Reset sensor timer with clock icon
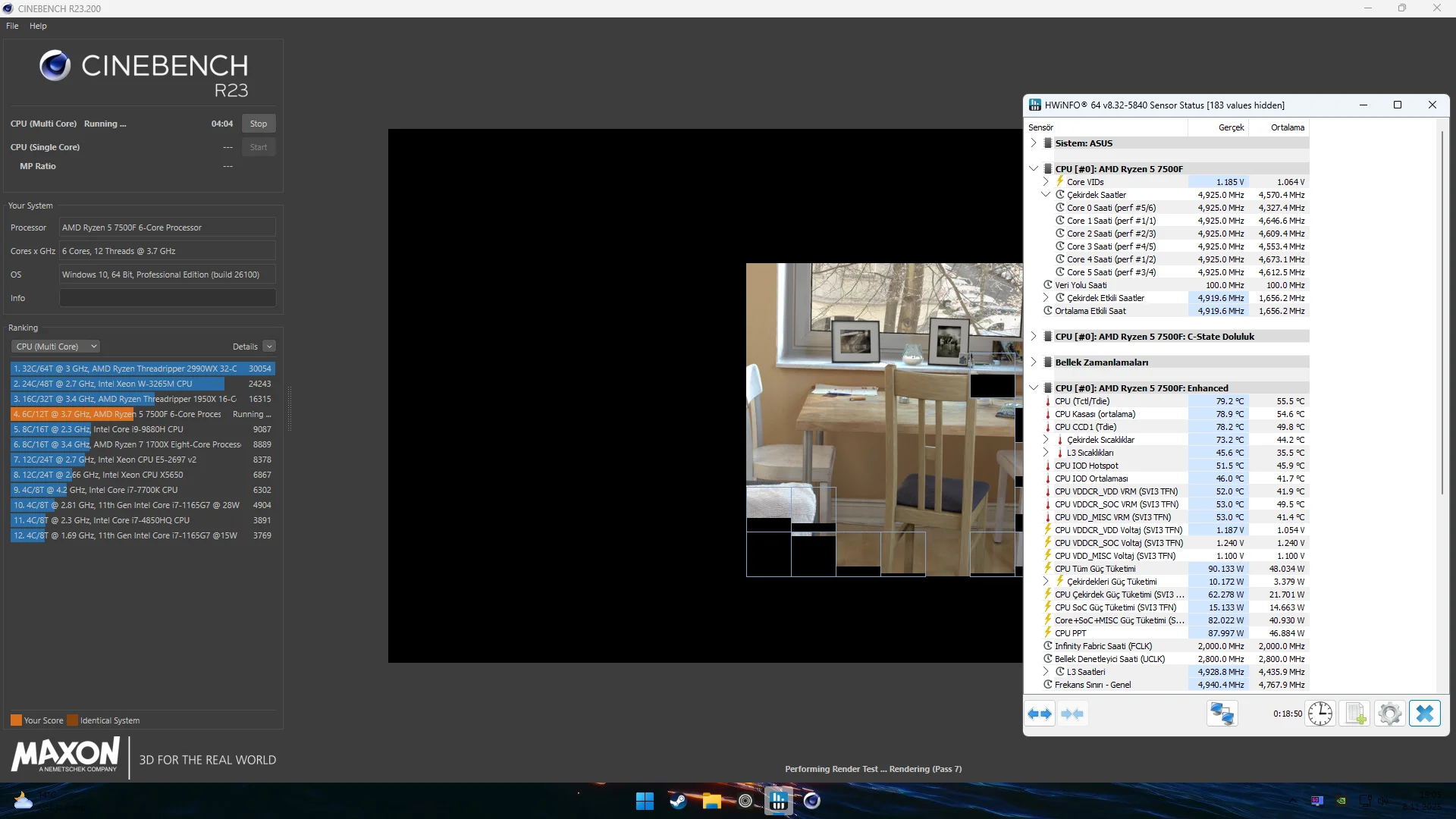The width and height of the screenshot is (1456, 819). pyautogui.click(x=1319, y=714)
